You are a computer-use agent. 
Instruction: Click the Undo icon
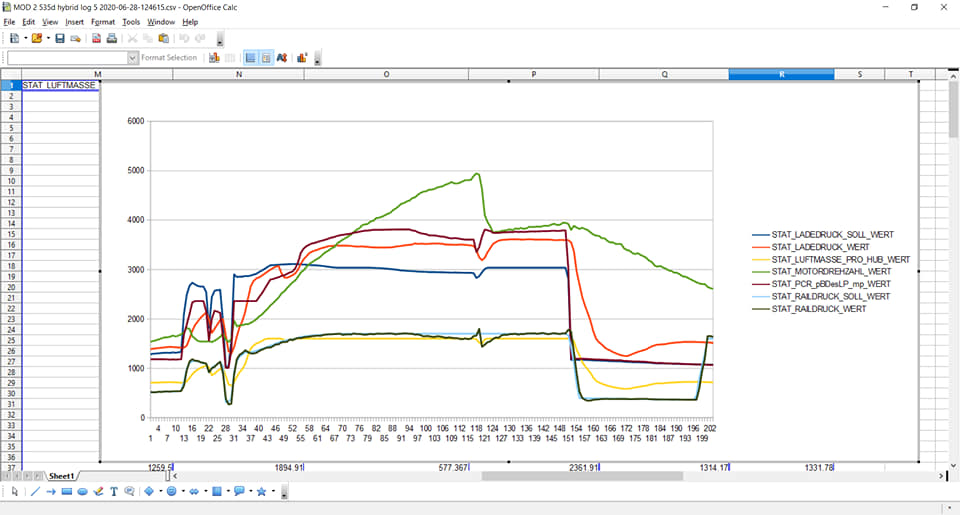coord(184,38)
